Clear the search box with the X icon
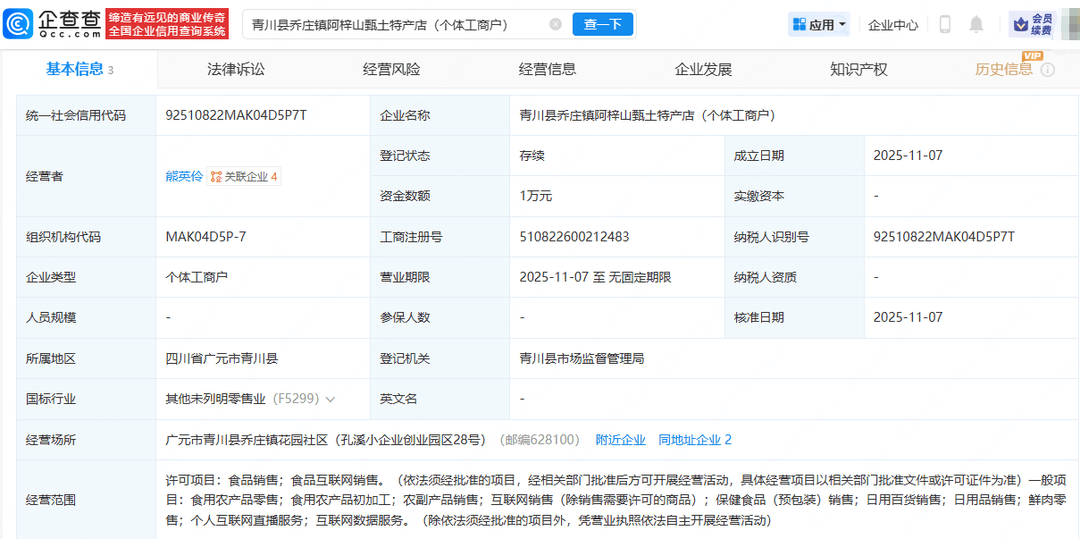The height and width of the screenshot is (539, 1080). point(555,25)
